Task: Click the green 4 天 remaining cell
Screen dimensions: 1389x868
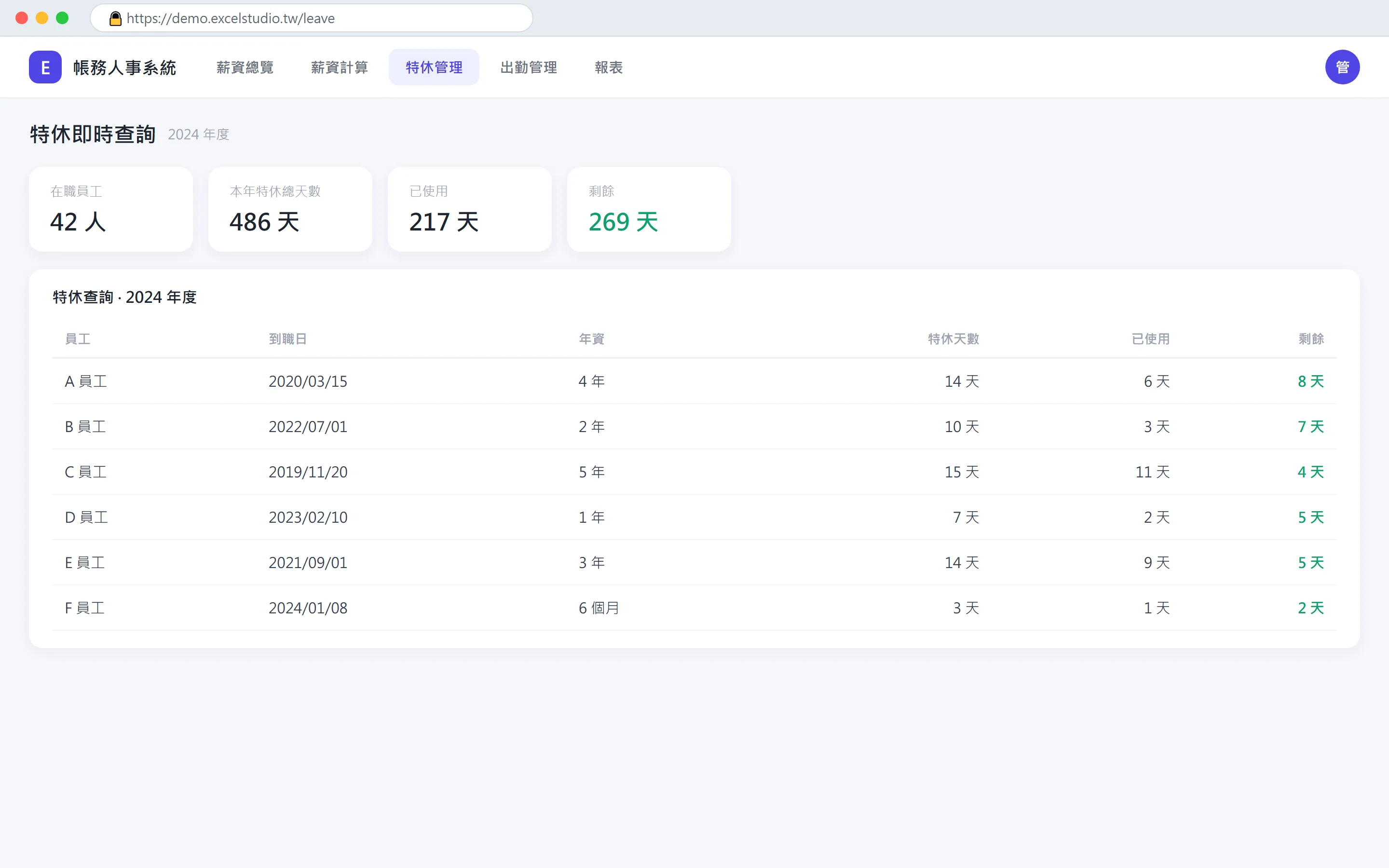Action: coord(1311,472)
